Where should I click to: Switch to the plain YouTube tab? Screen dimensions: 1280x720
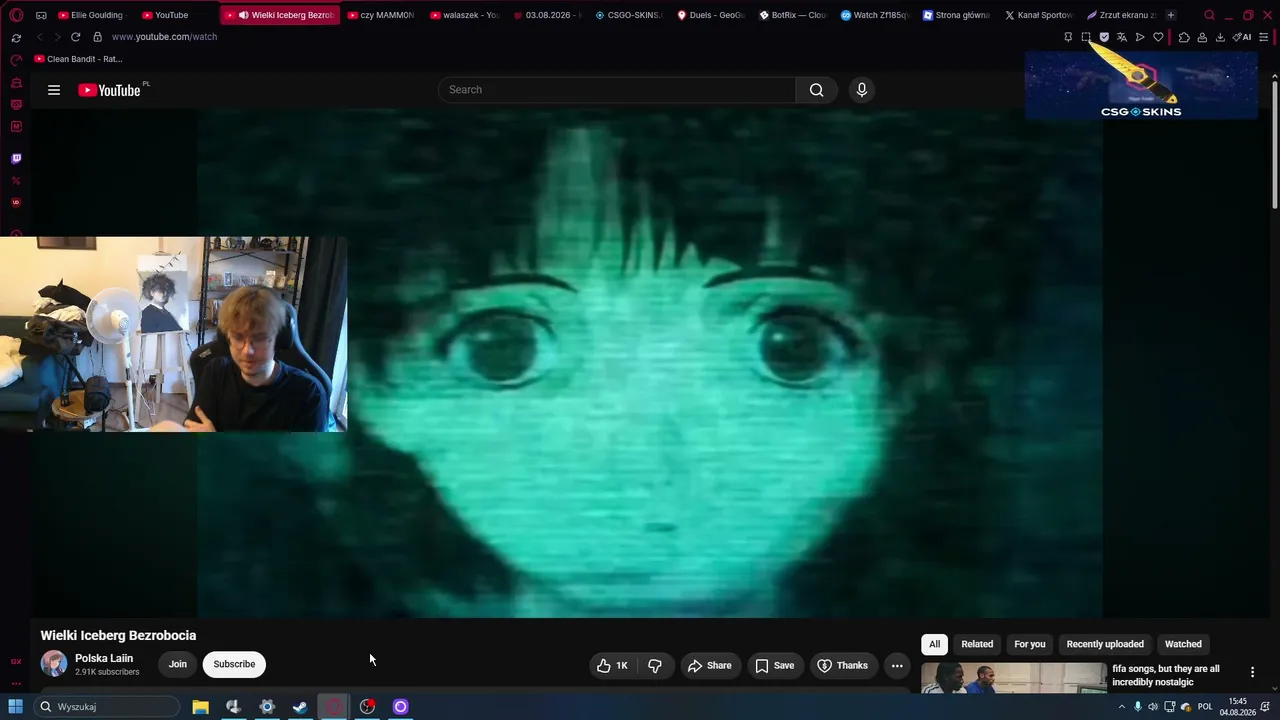pos(172,15)
